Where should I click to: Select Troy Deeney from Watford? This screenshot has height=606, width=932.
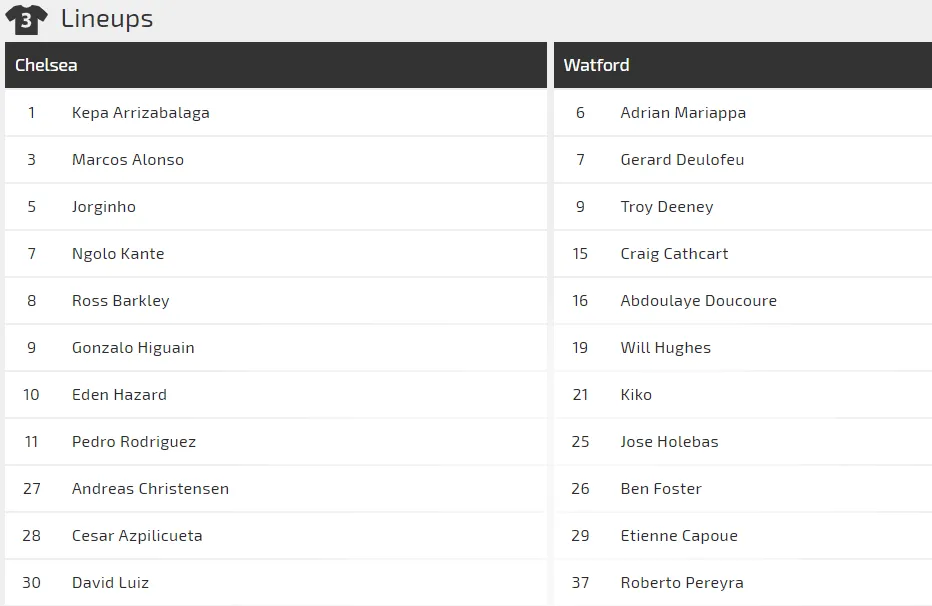pos(667,207)
